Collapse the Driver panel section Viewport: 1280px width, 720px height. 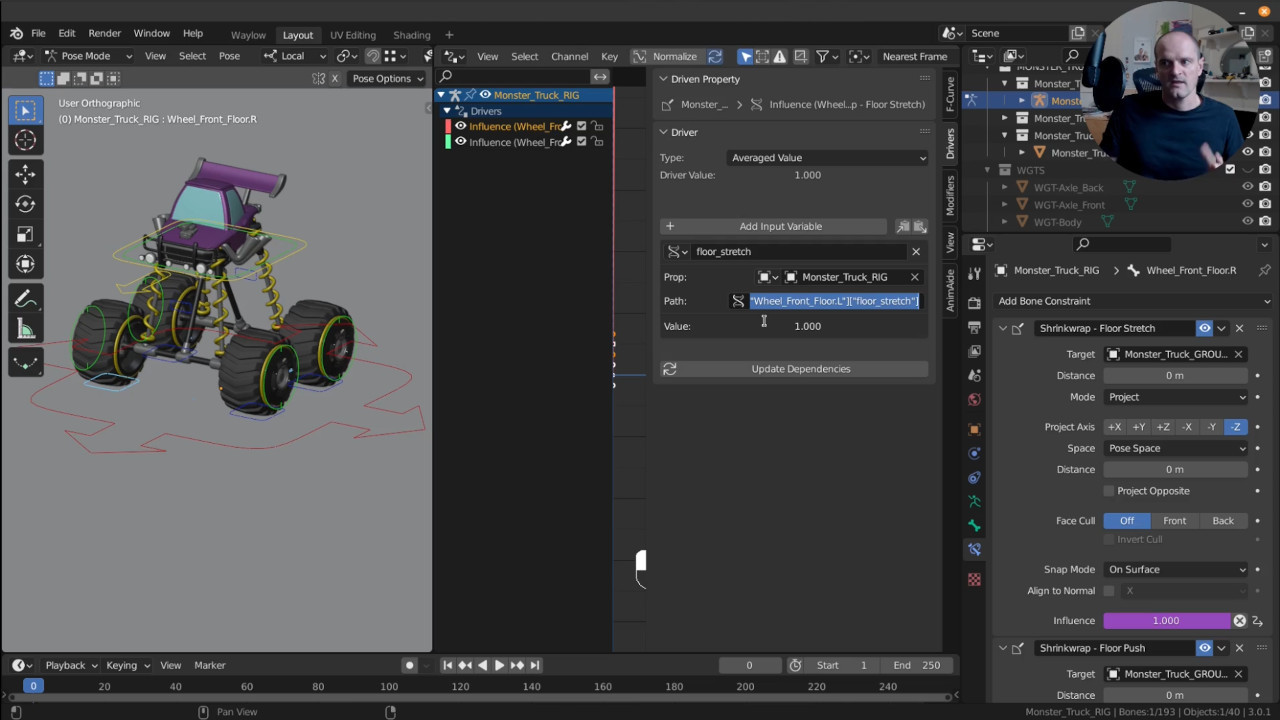[x=663, y=132]
